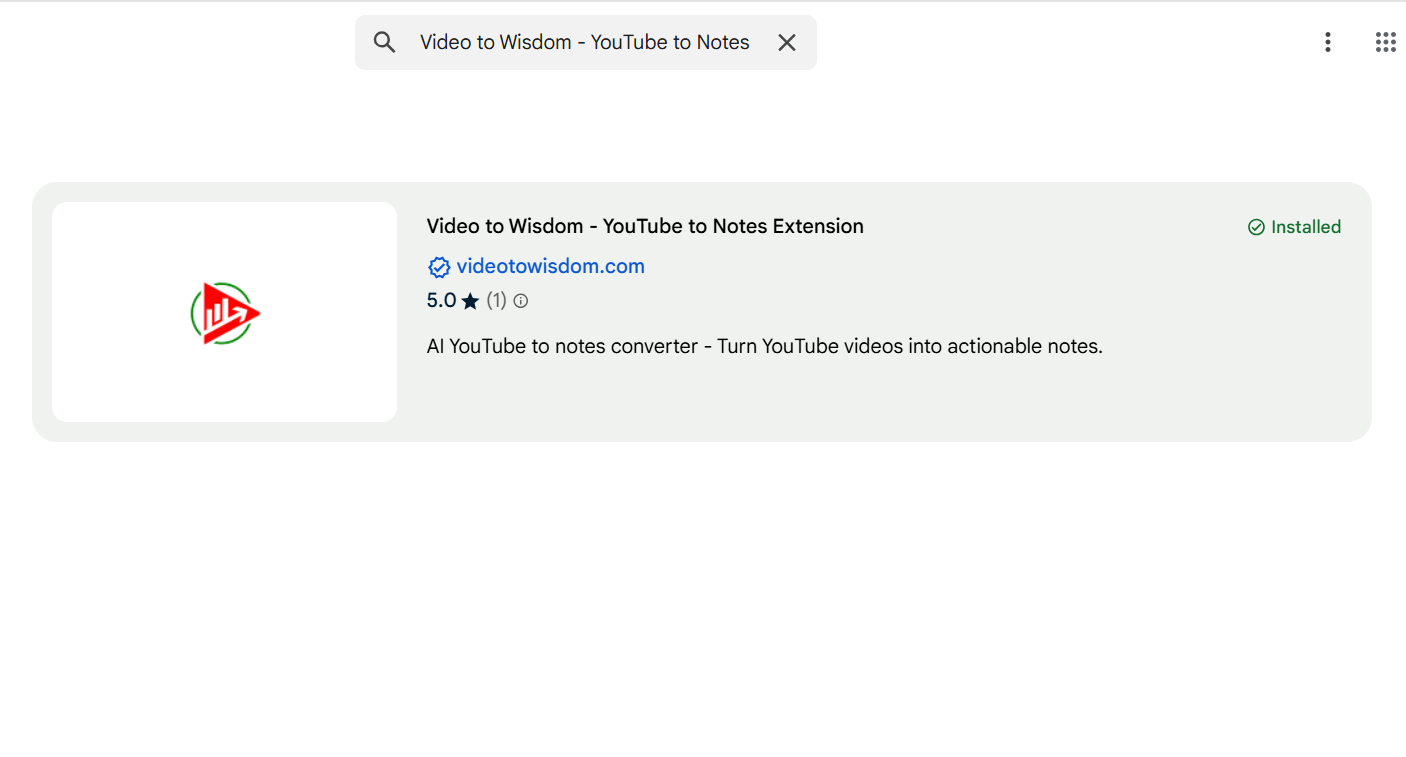Click the verified publisher badge icon

[439, 267]
